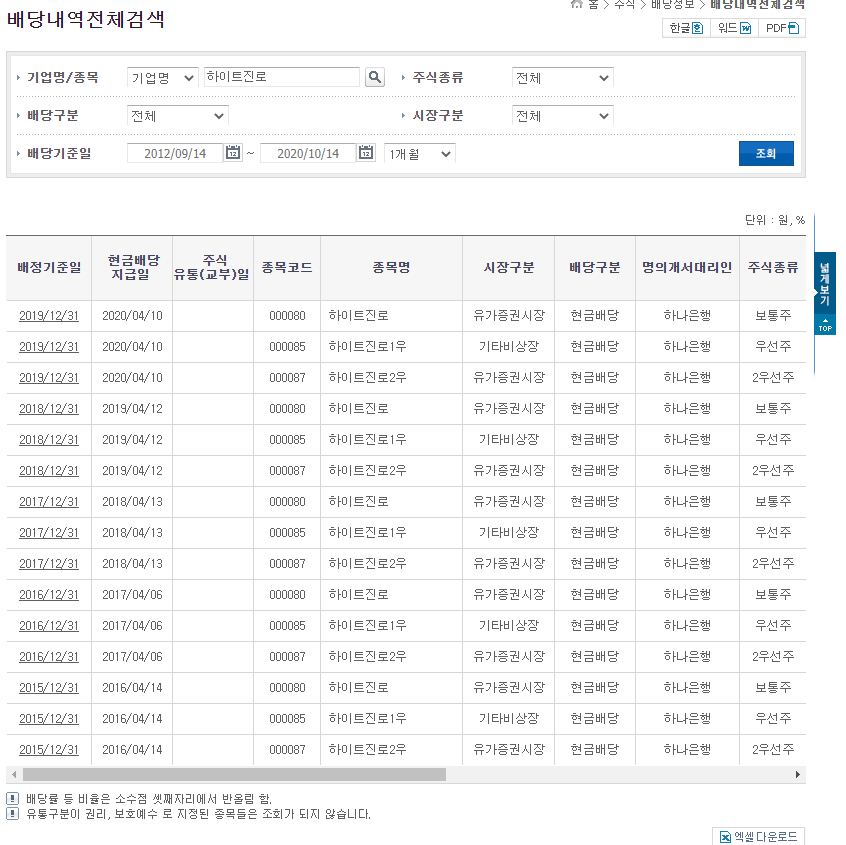Image resolution: width=846 pixels, height=845 pixels.
Task: Click the 명의개서대리인 column header
Action: [x=687, y=268]
